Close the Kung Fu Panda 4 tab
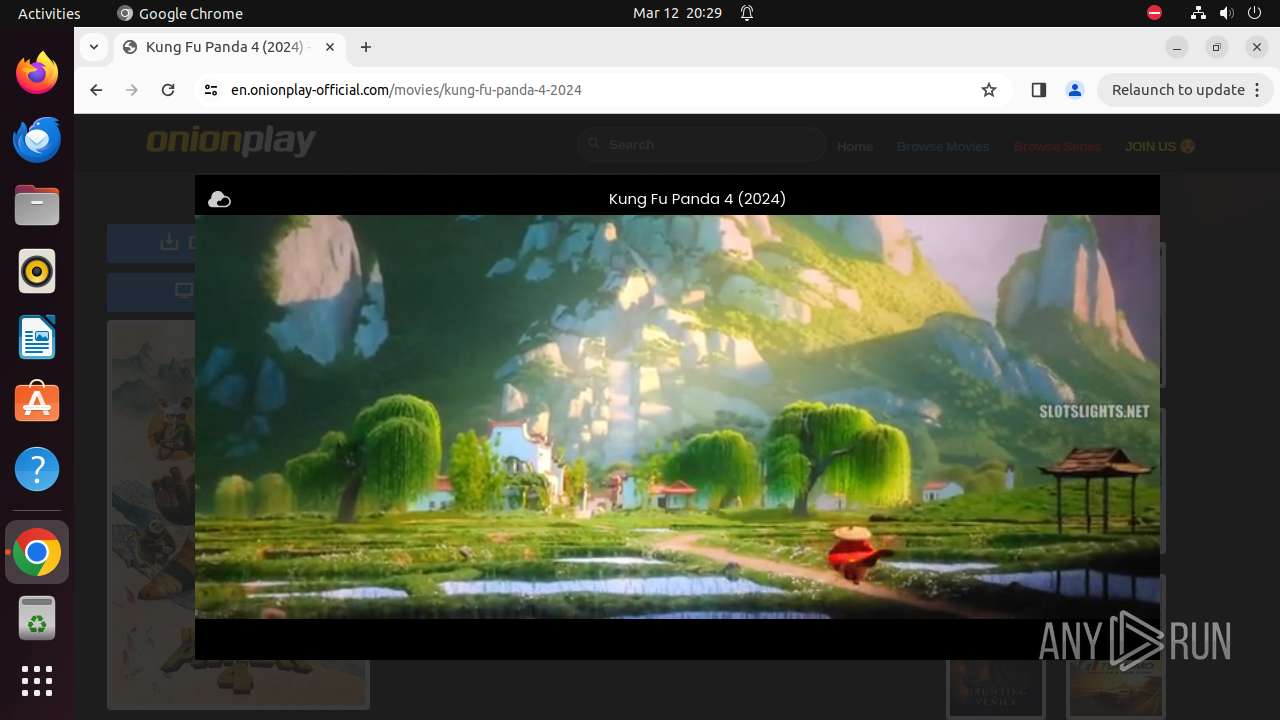The height and width of the screenshot is (720, 1280). [330, 47]
